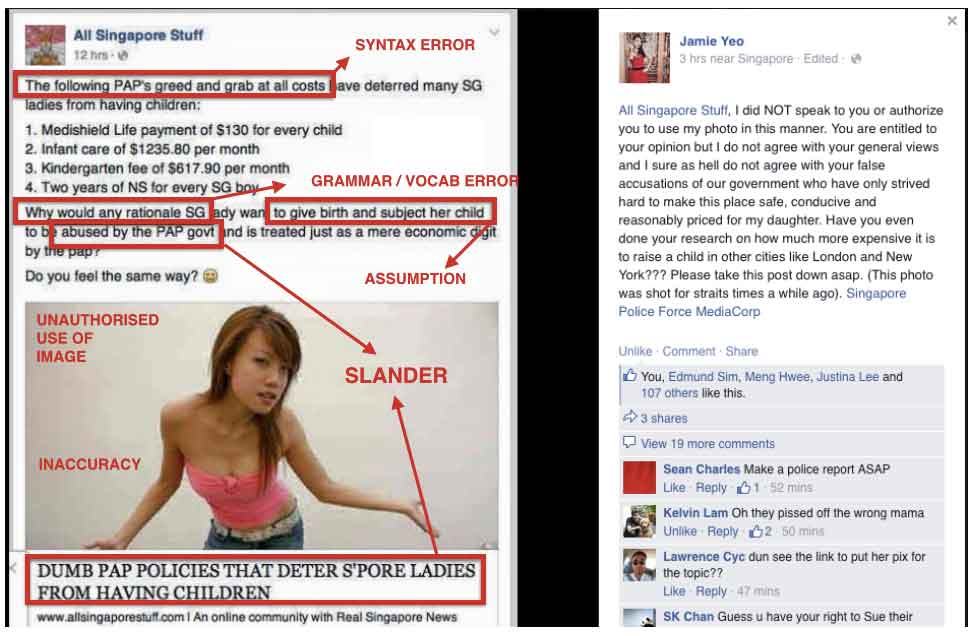Click the comment bubble icon by View 19 more comments
Viewport: 979px width, 636px height.
pos(629,443)
